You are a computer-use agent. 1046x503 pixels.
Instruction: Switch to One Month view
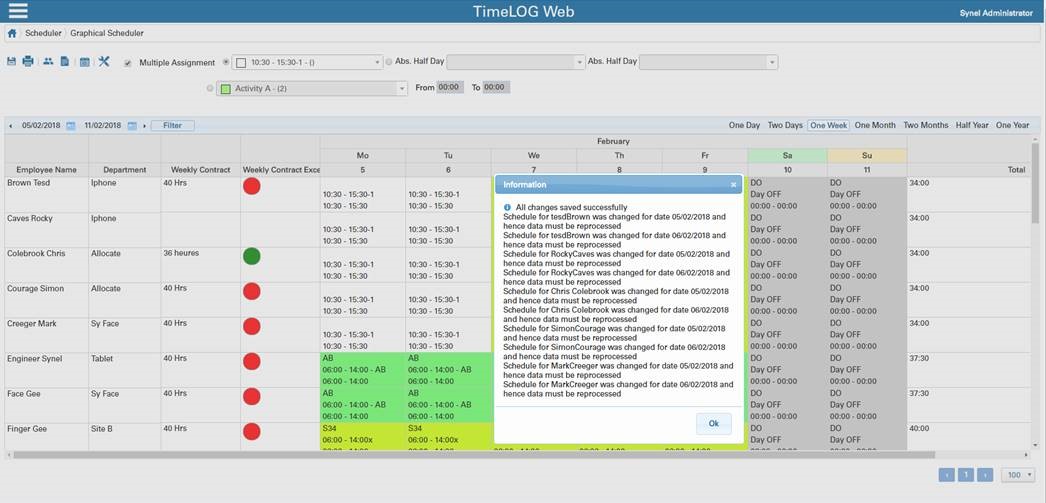[x=875, y=126]
